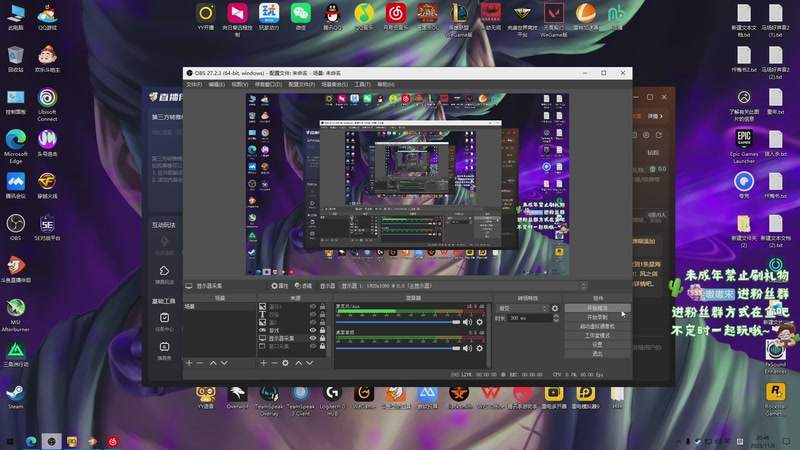Screen dimensions: 800x450
Task: Move scene down with chevron
Action: 224,363
